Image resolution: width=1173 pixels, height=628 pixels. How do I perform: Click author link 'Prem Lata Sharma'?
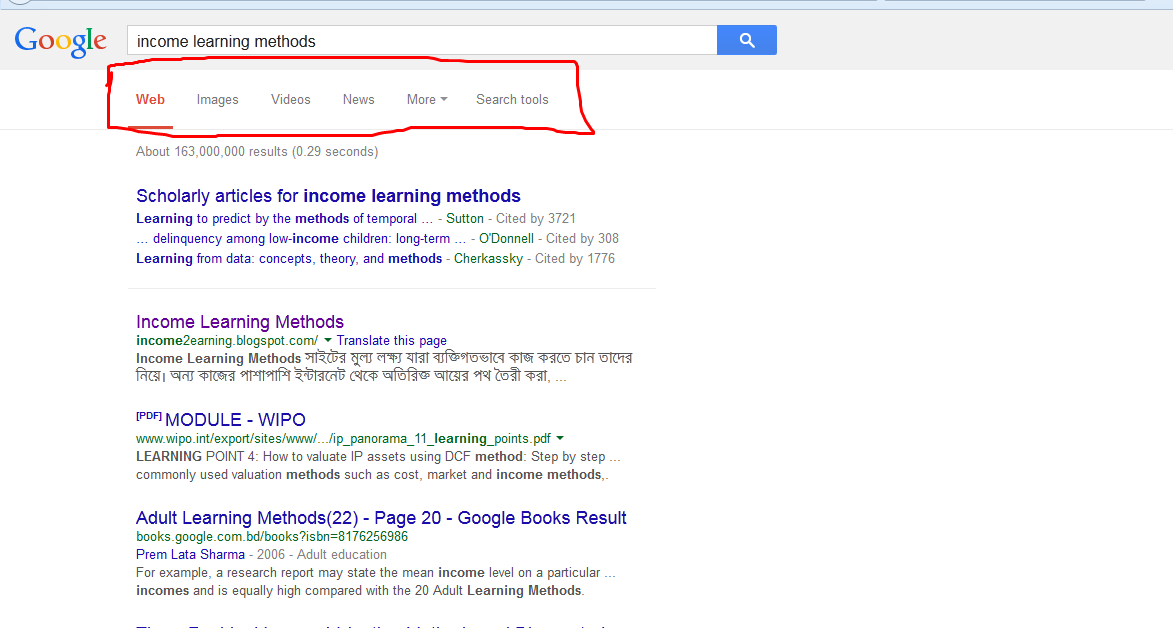click(190, 555)
